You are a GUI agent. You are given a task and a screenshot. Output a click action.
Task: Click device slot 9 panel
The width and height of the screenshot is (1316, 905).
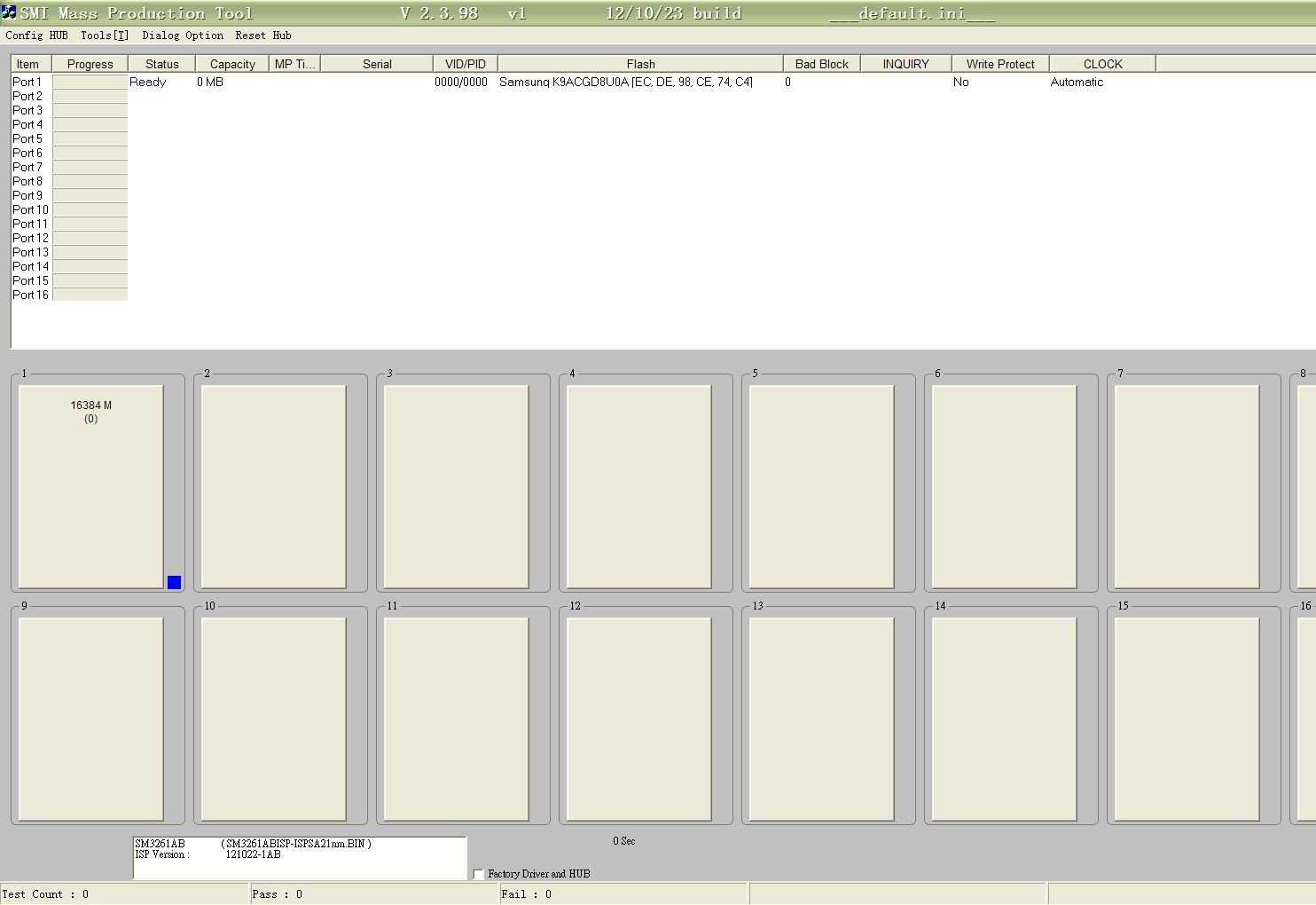click(x=90, y=719)
